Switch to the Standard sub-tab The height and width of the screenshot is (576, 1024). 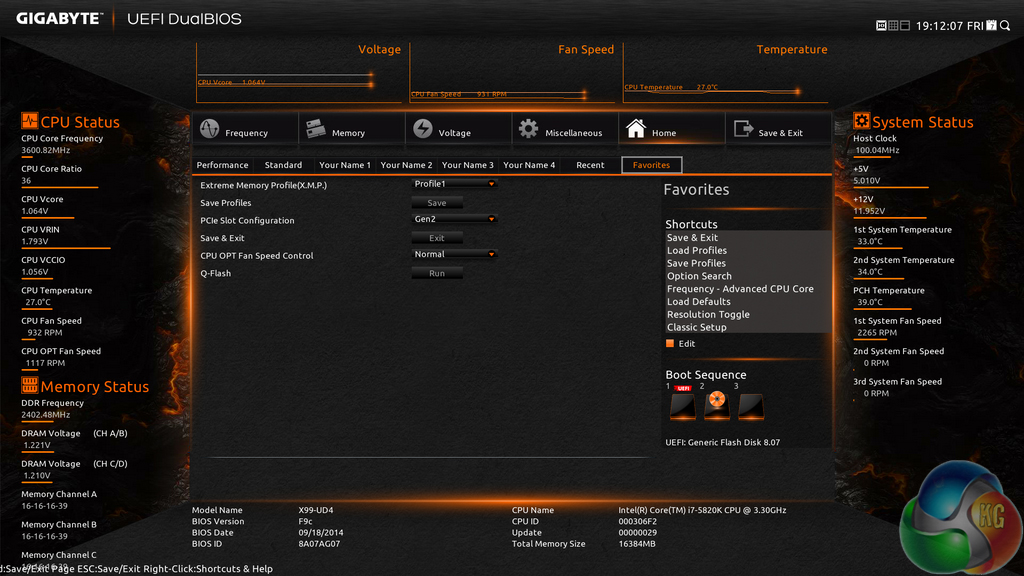click(283, 165)
